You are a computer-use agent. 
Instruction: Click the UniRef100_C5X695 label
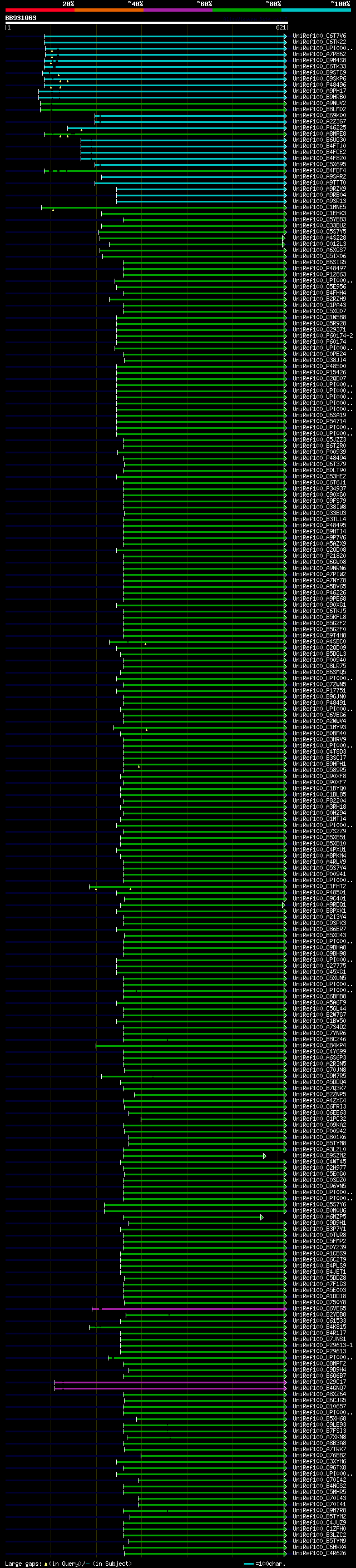tap(319, 164)
